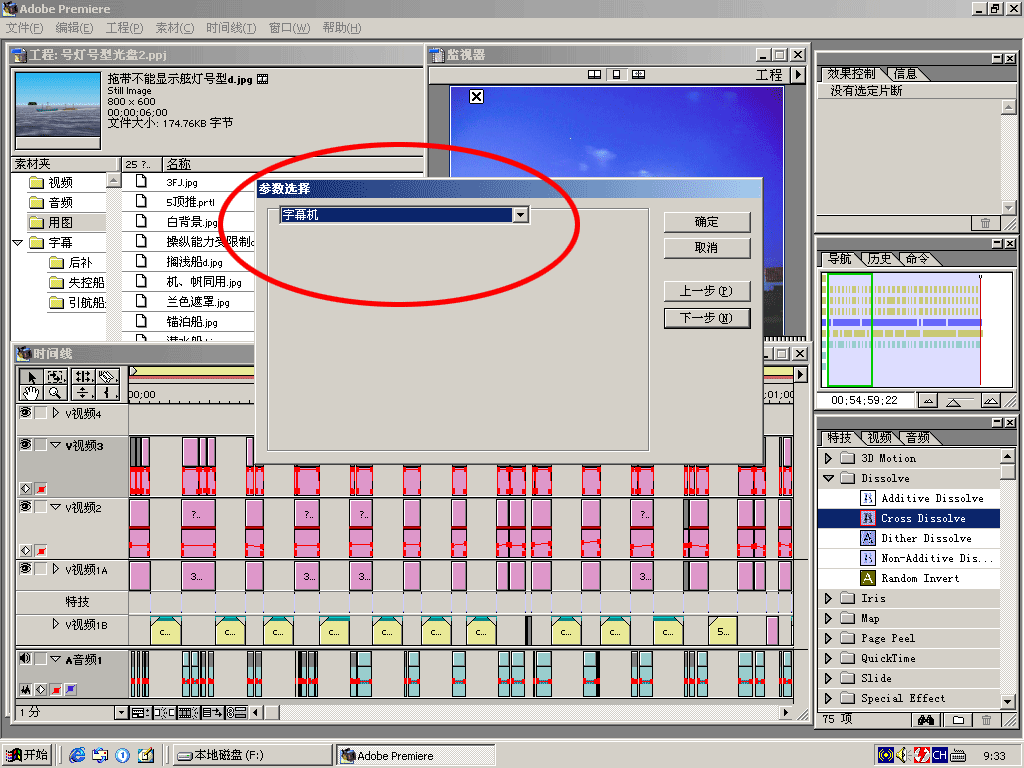Open Track Options icon at timeline bottom
This screenshot has width=1024, height=768.
pyautogui.click(x=139, y=712)
